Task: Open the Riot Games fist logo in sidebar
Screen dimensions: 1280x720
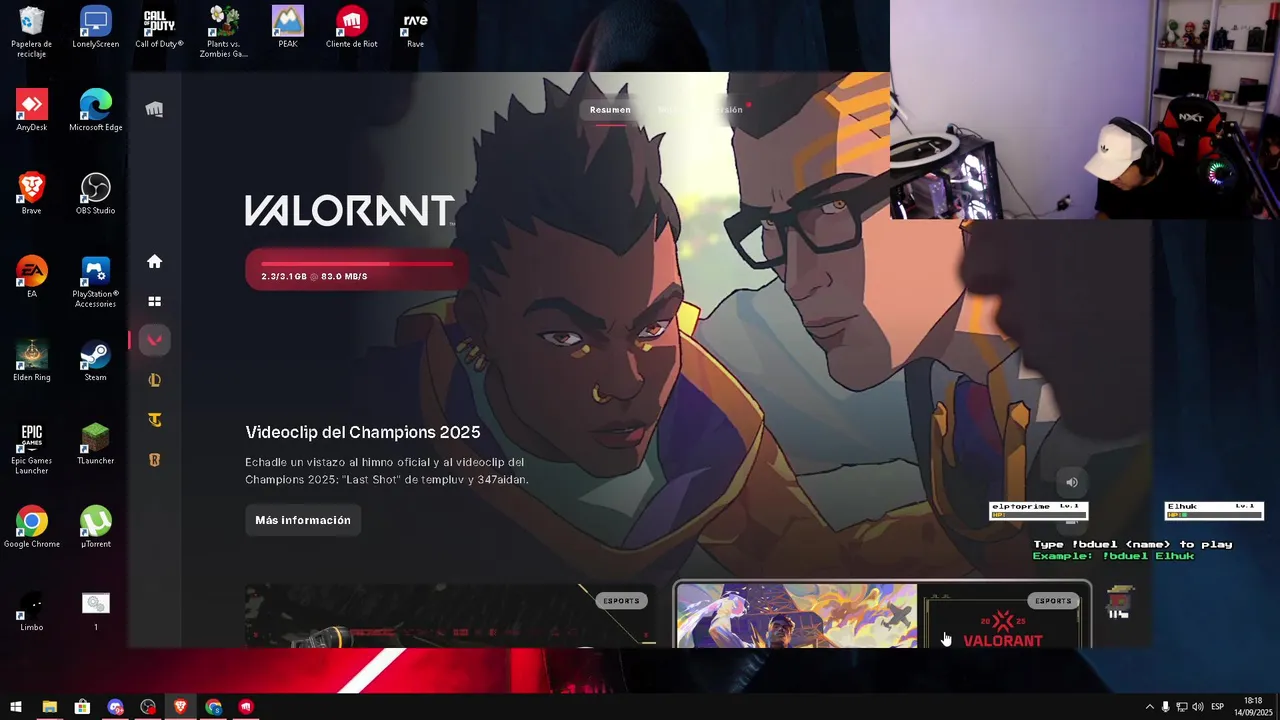Action: [x=154, y=109]
